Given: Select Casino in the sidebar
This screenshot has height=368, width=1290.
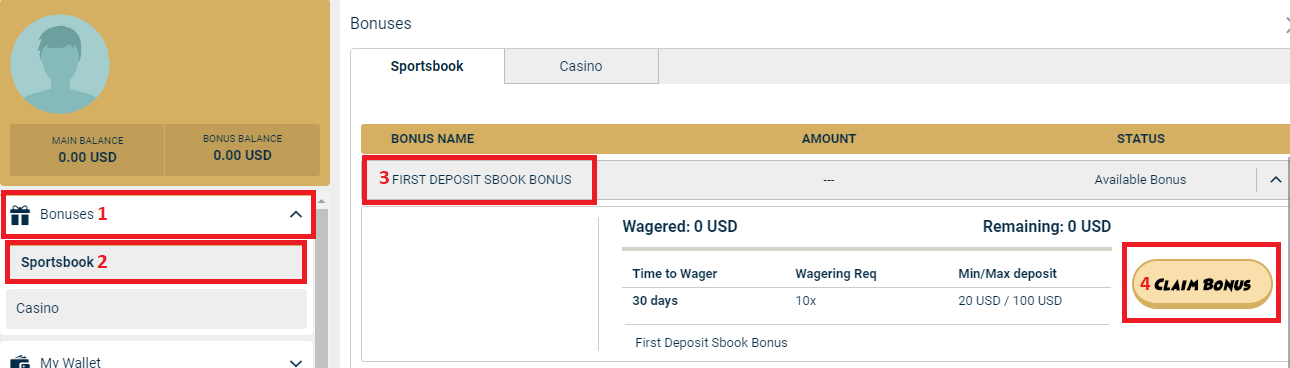Looking at the screenshot, I should [x=156, y=309].
